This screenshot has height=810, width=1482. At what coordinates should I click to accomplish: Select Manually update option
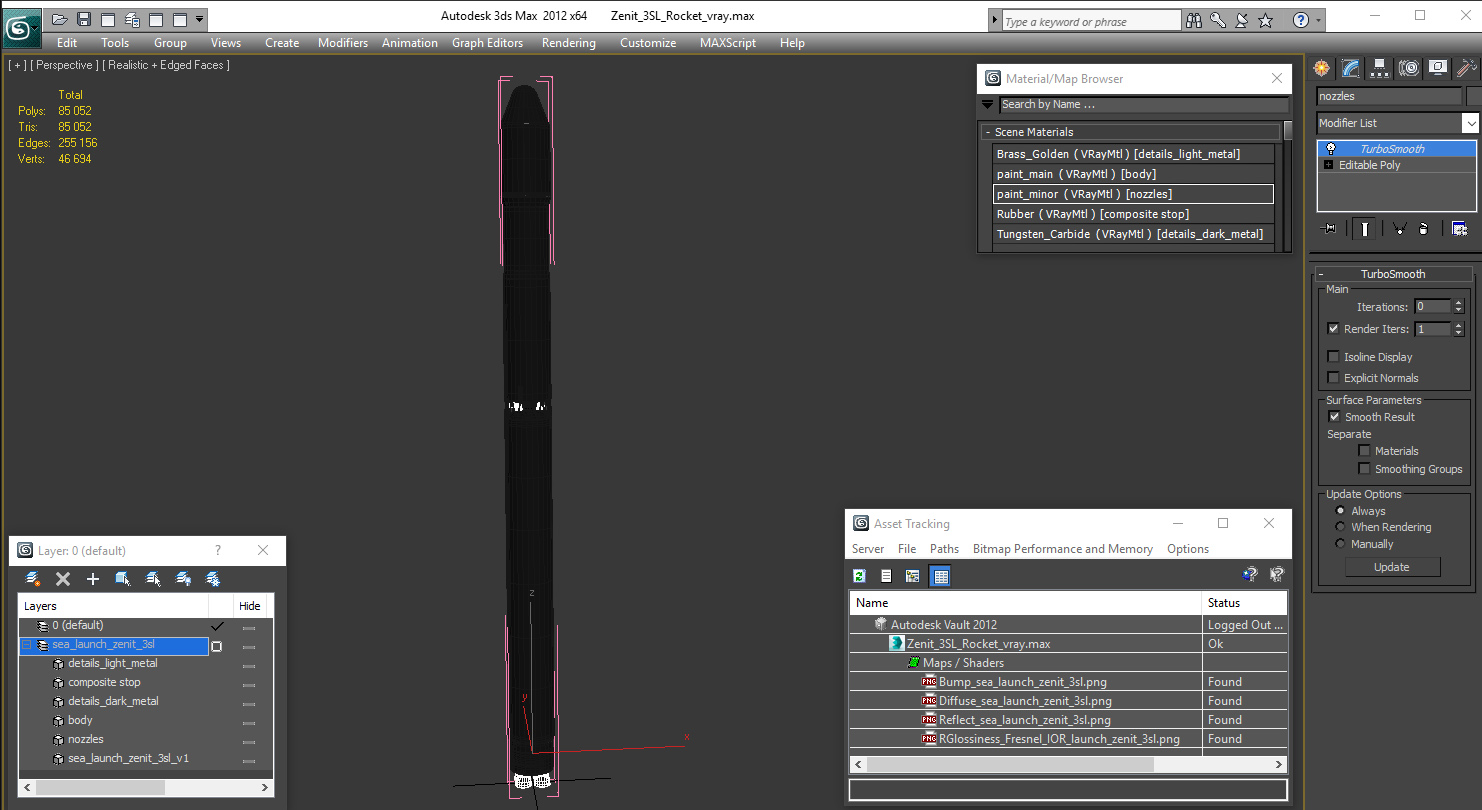click(x=1341, y=544)
